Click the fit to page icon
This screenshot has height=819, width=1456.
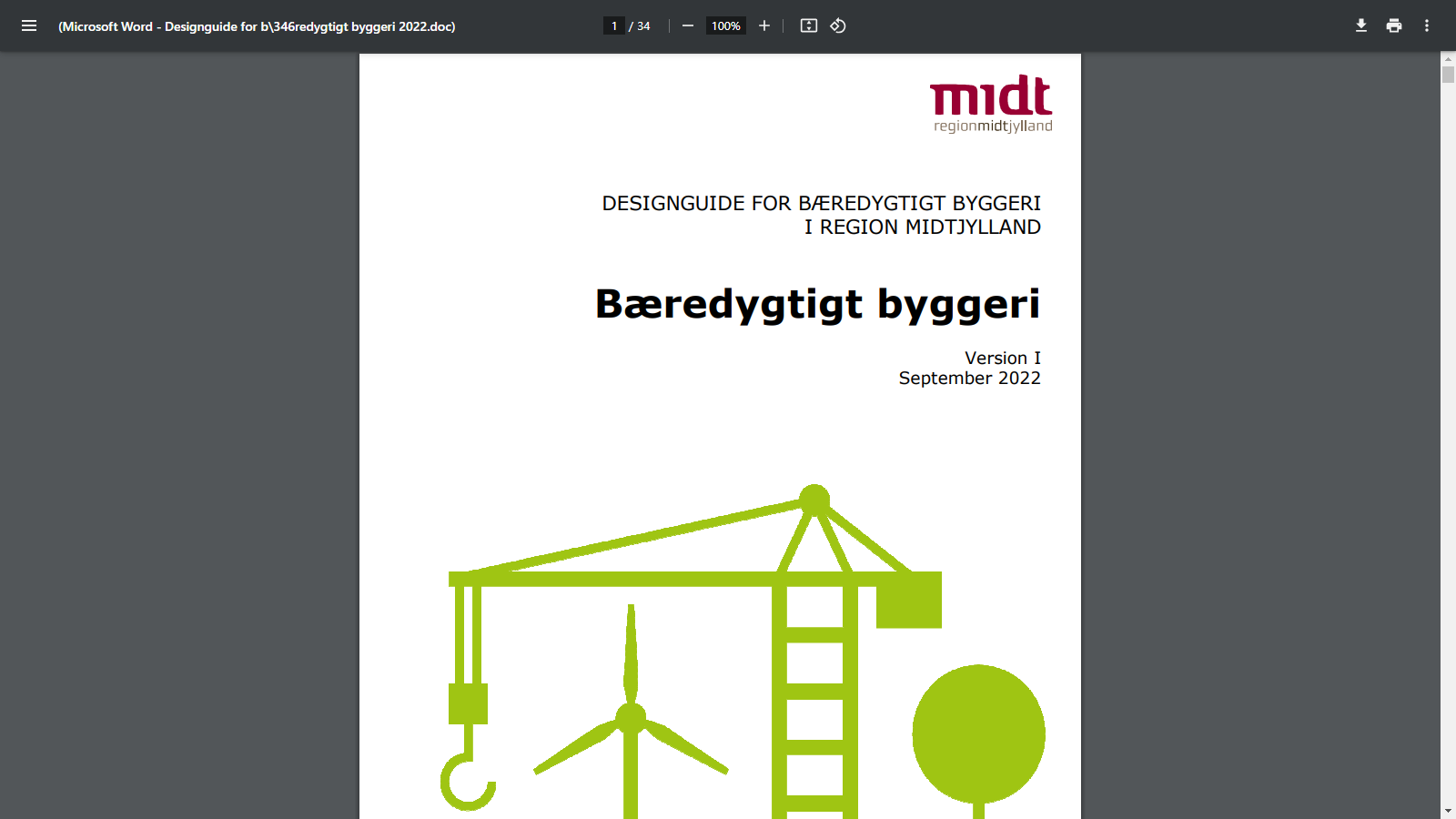click(809, 25)
